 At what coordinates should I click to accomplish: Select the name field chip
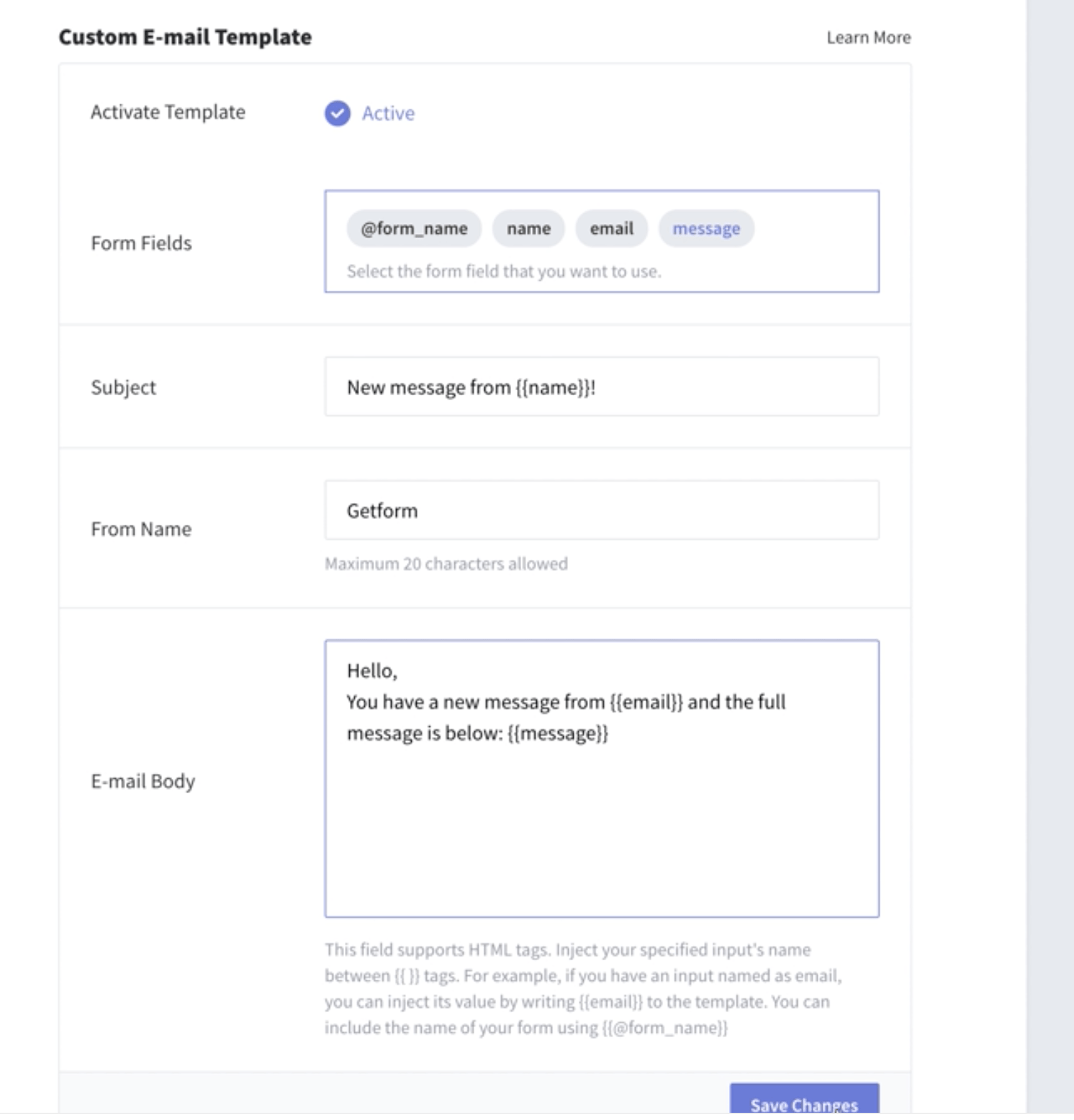pyautogui.click(x=528, y=228)
